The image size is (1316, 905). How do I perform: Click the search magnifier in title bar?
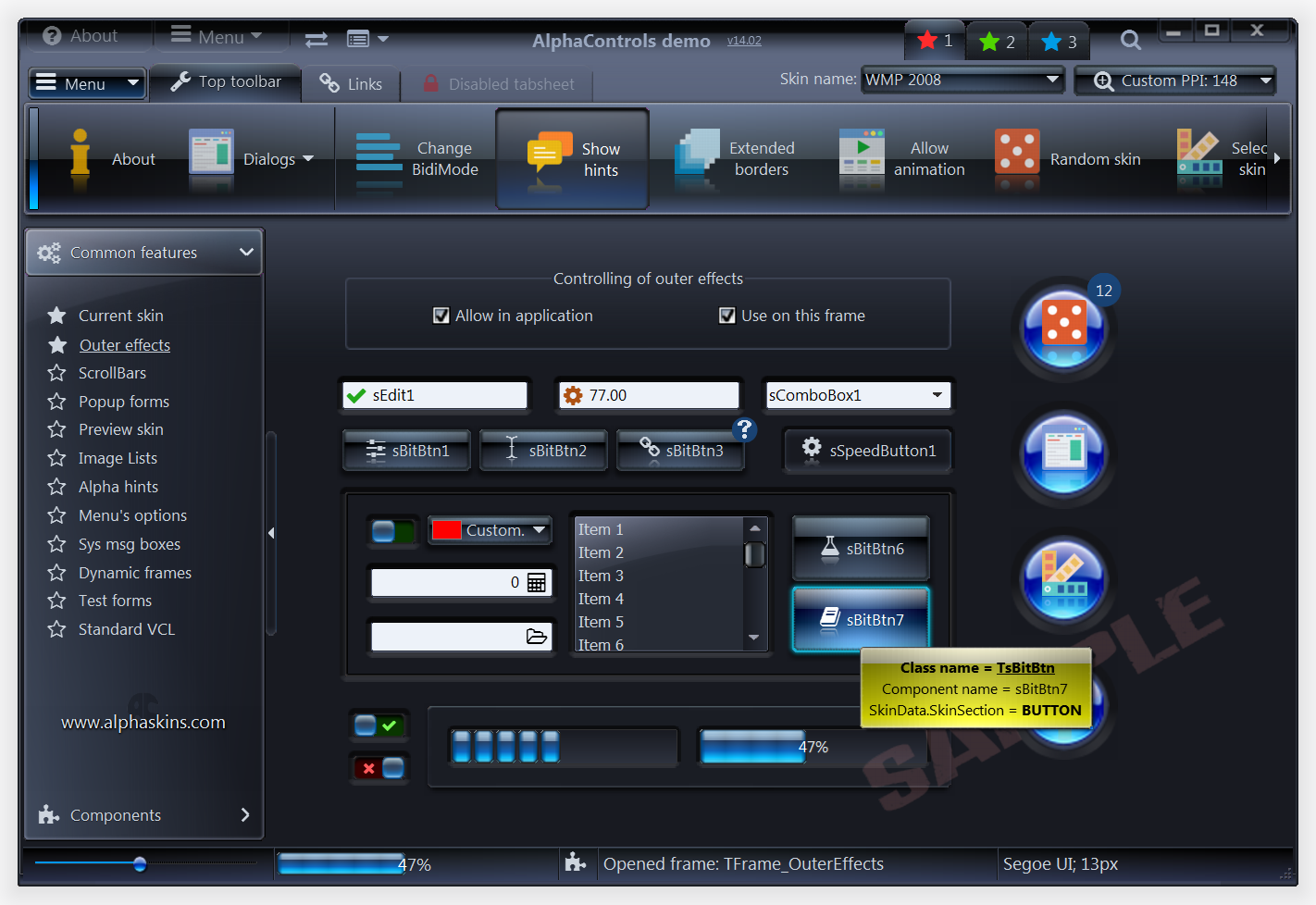tap(1130, 41)
